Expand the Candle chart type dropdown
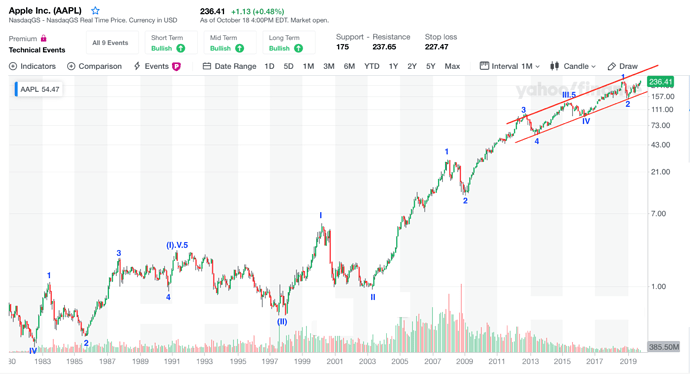Image resolution: width=690 pixels, height=374 pixels. pyautogui.click(x=573, y=66)
